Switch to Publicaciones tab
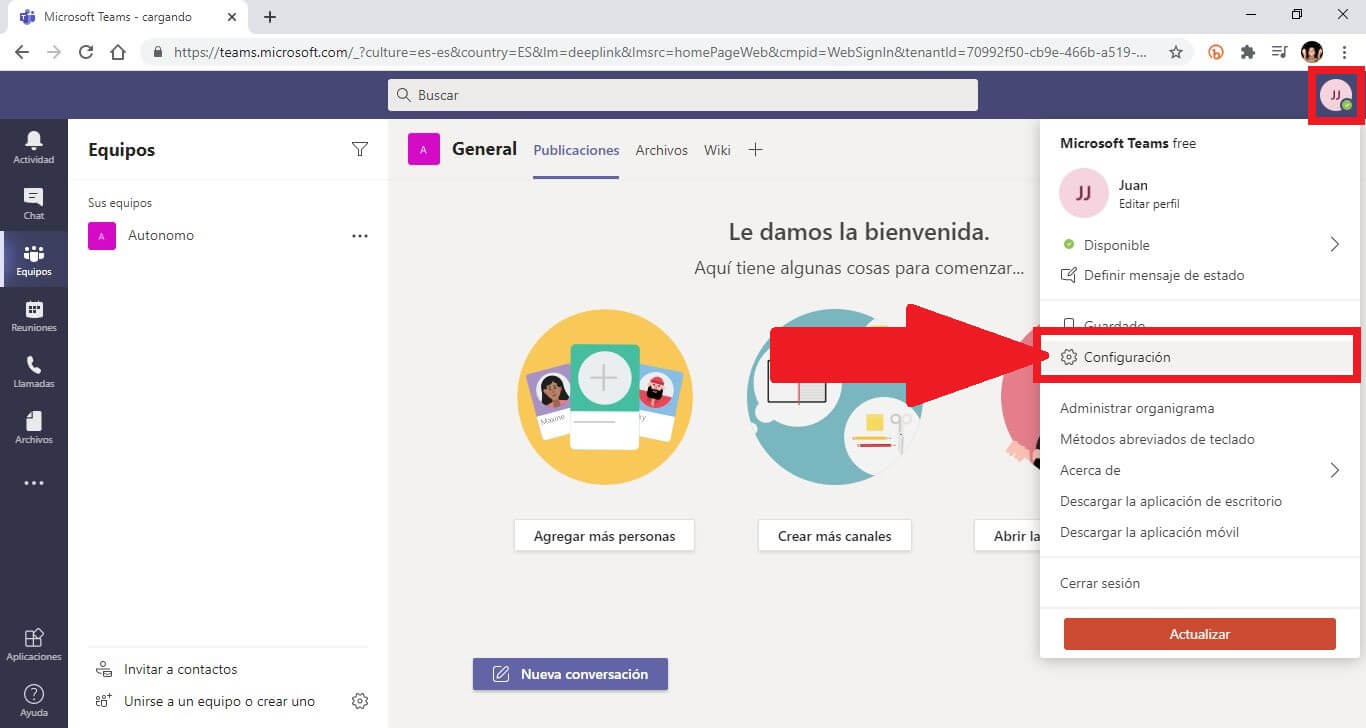Screen dimensions: 1366x728 pyautogui.click(x=576, y=150)
